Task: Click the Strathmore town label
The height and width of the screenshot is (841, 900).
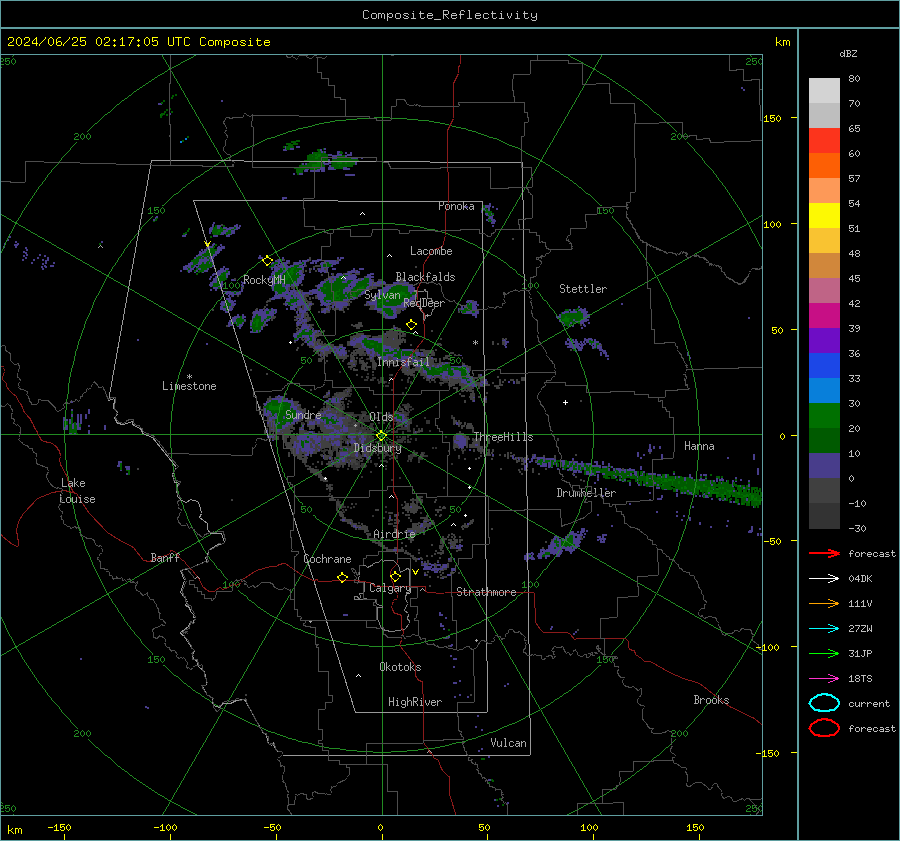Action: click(x=486, y=592)
